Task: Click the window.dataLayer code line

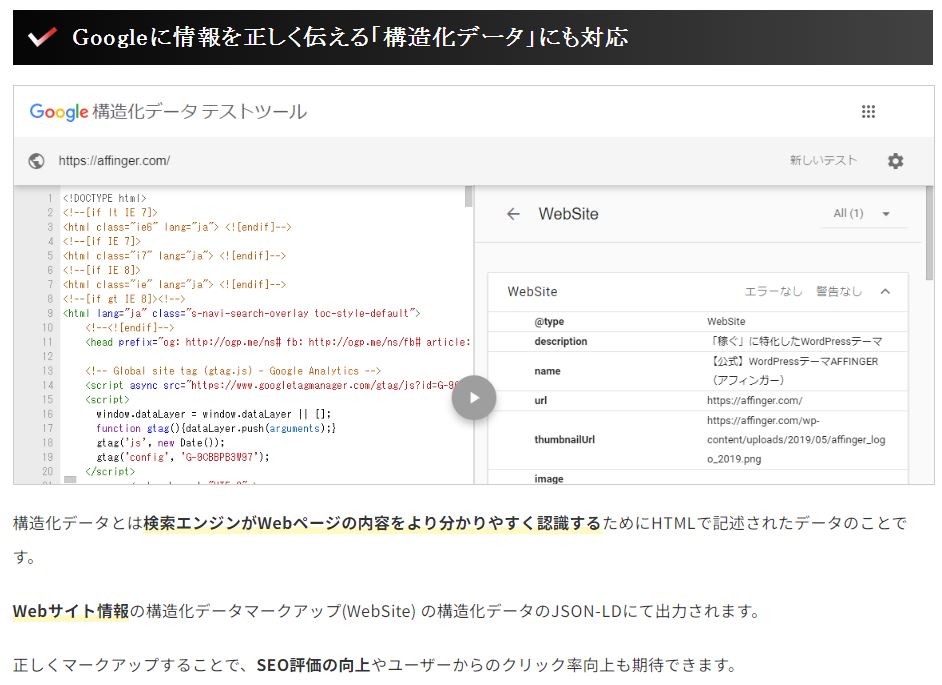Action: tap(213, 415)
